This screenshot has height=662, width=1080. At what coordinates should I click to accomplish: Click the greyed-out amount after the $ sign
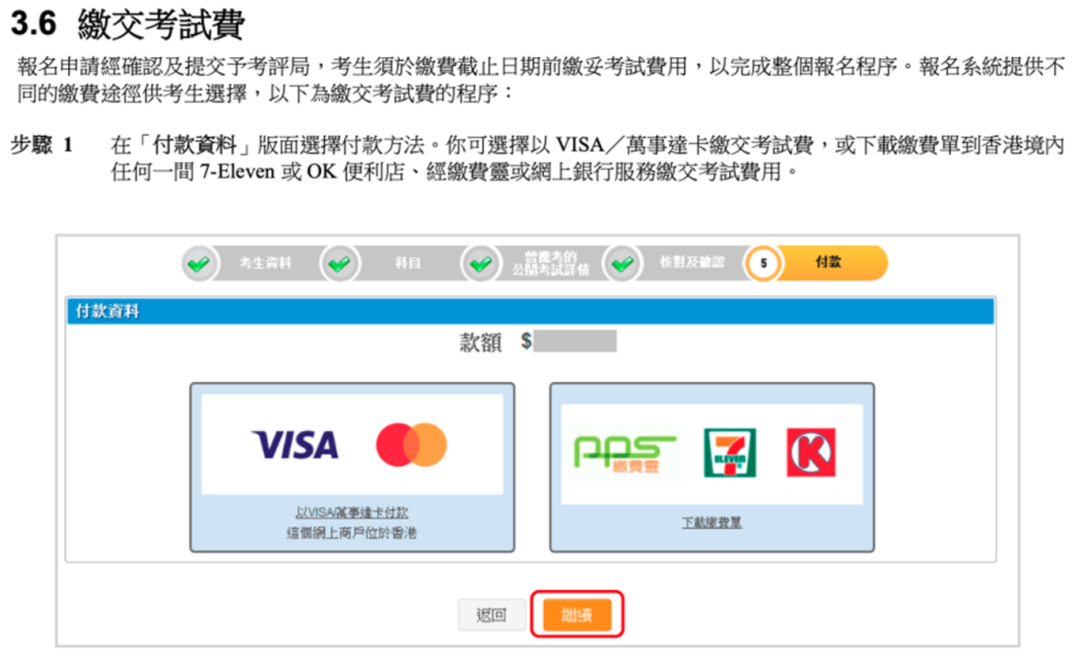(574, 341)
